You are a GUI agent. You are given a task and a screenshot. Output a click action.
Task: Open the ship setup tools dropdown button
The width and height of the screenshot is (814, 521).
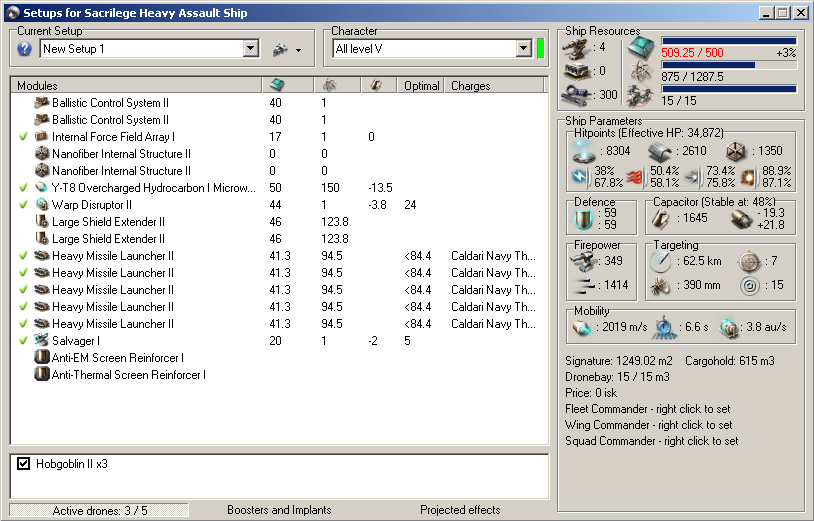286,49
